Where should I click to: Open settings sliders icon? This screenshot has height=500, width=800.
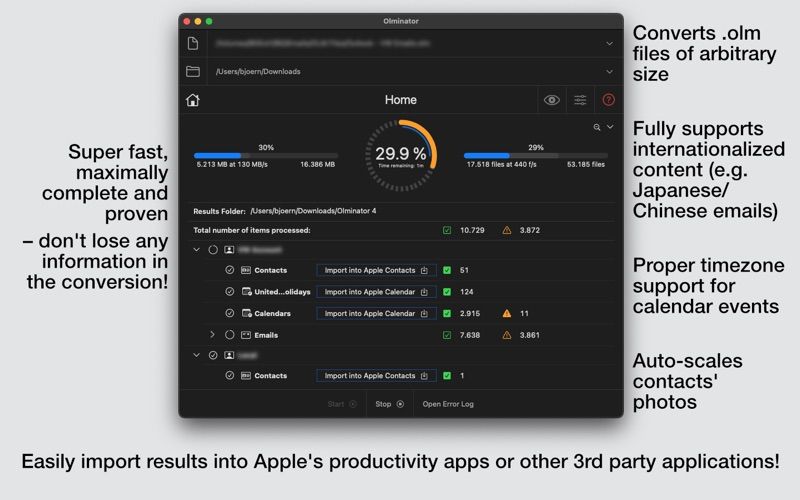click(580, 100)
